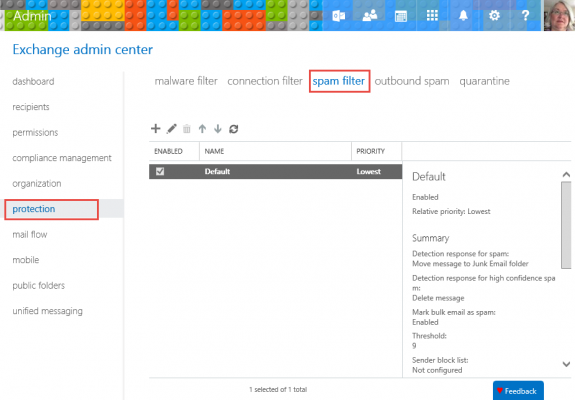The height and width of the screenshot is (400, 575).
Task: Open Outlook from the top bar
Action: click(x=338, y=16)
